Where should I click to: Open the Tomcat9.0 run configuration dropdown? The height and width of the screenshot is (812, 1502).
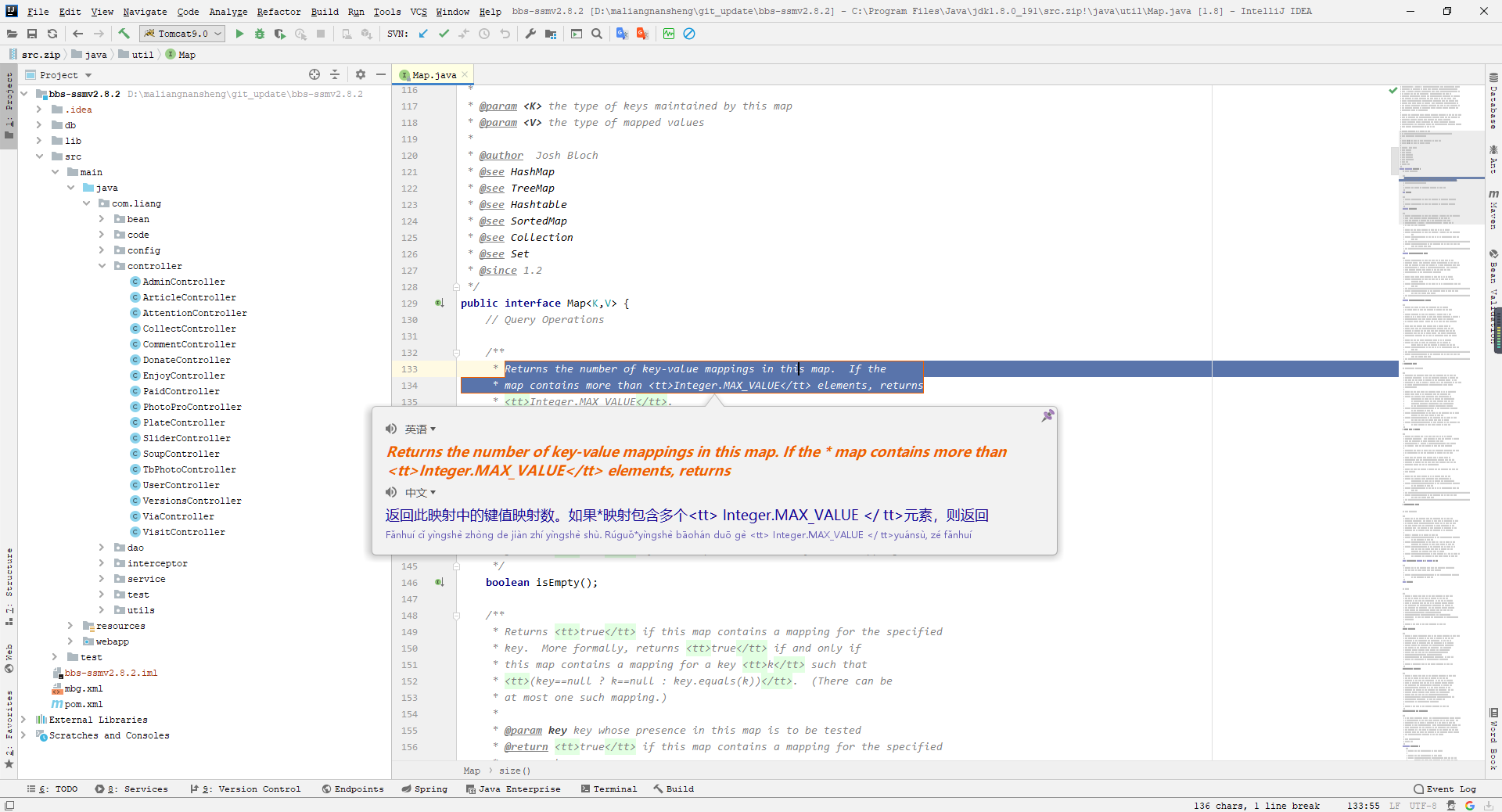183,34
